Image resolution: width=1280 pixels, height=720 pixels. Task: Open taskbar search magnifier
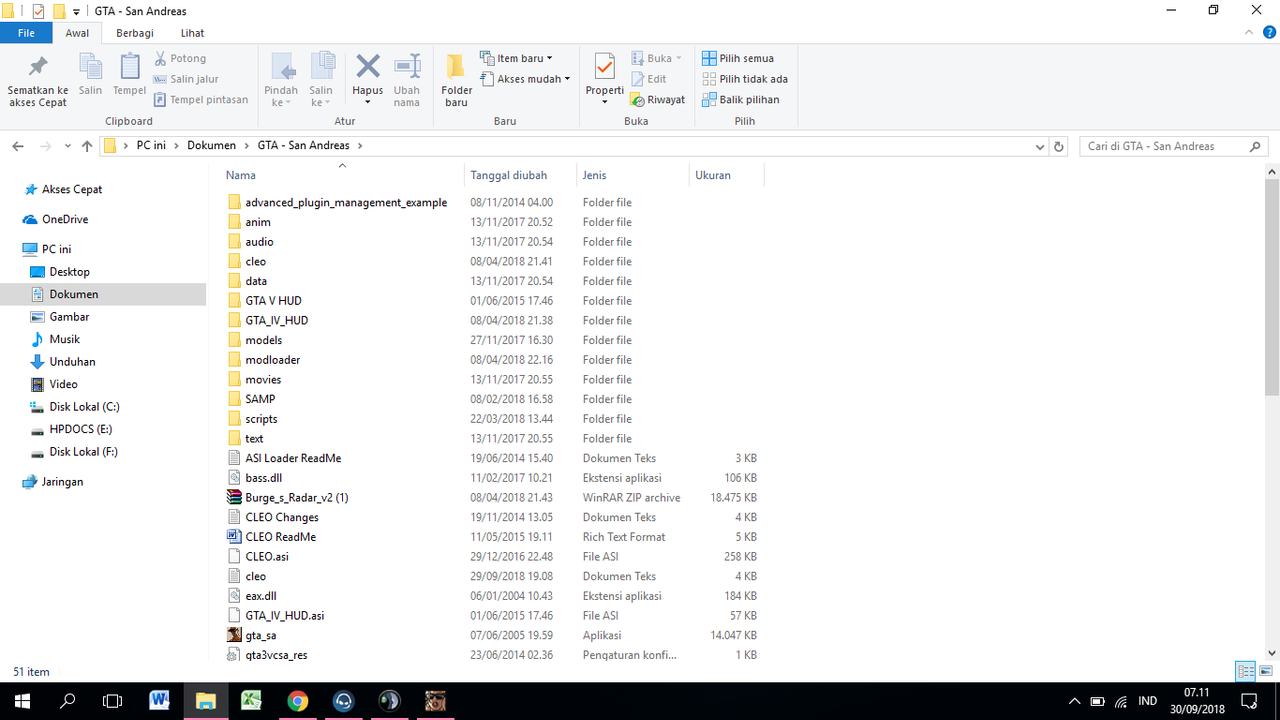[68, 700]
